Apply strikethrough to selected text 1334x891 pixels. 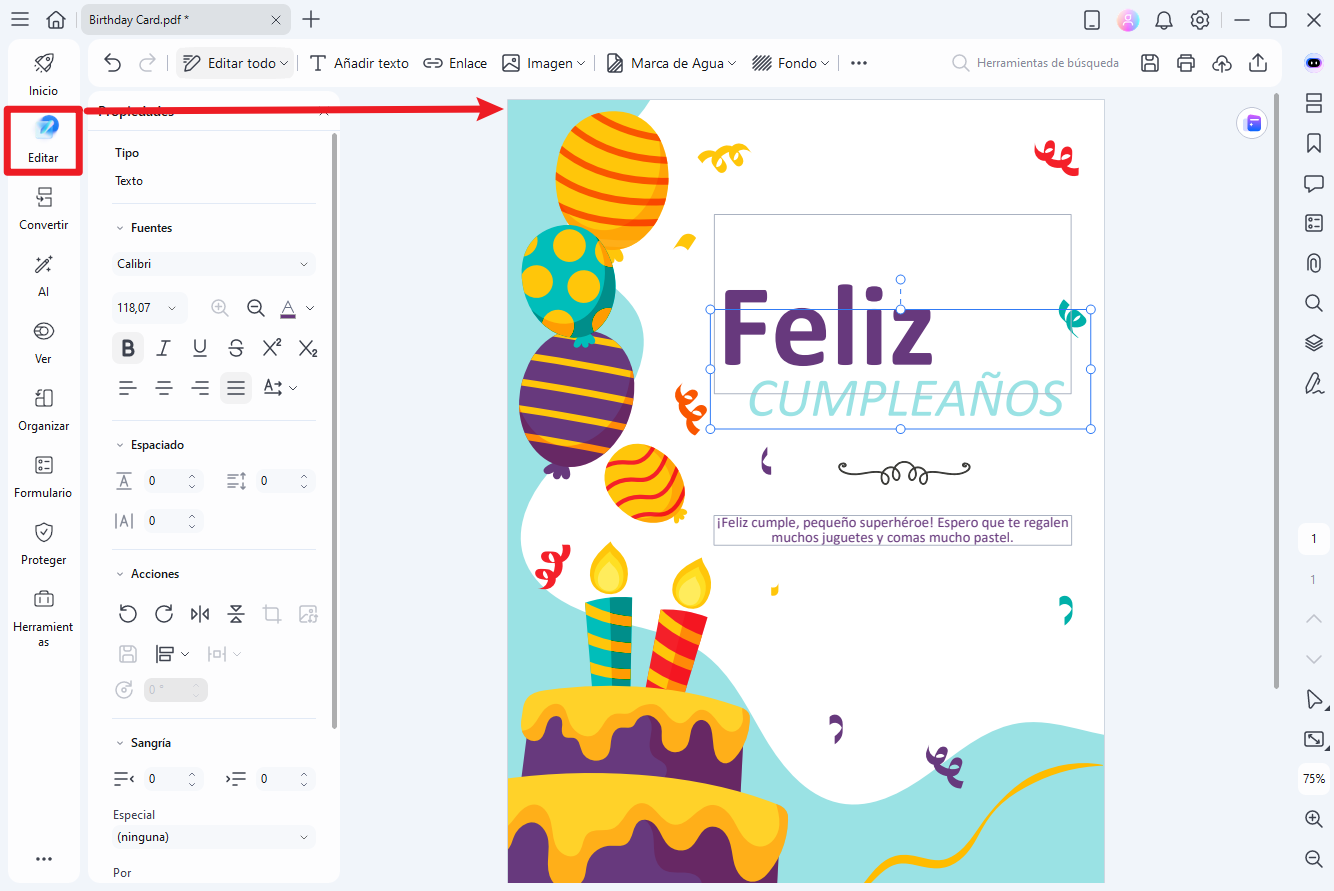point(235,348)
